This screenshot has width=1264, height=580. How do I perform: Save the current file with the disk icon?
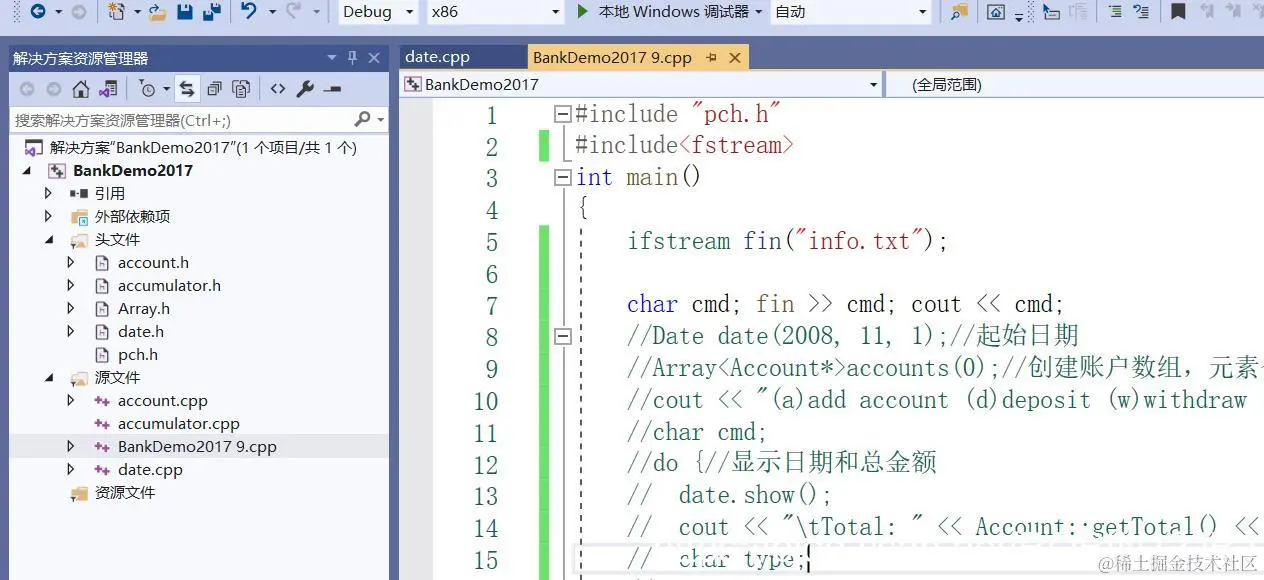pos(185,12)
